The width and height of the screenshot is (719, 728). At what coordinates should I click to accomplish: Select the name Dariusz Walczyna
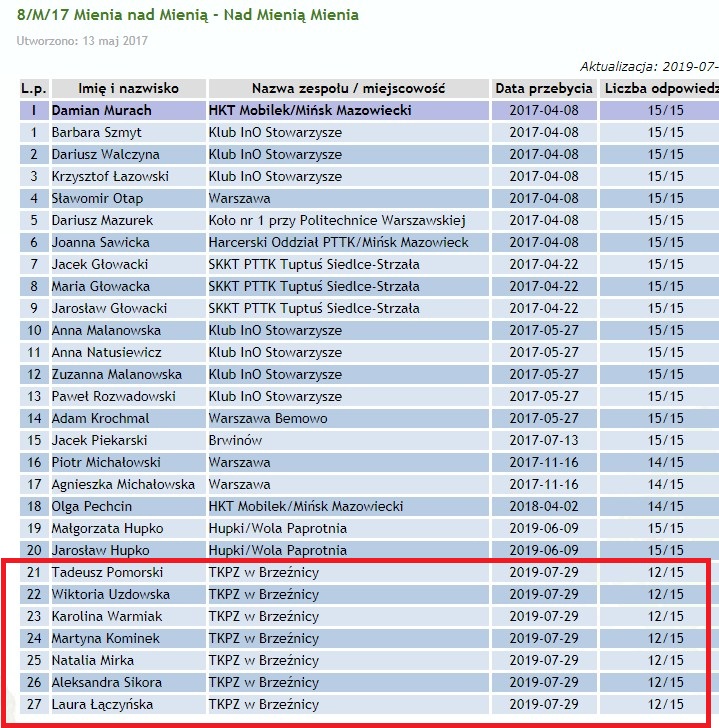click(x=106, y=154)
